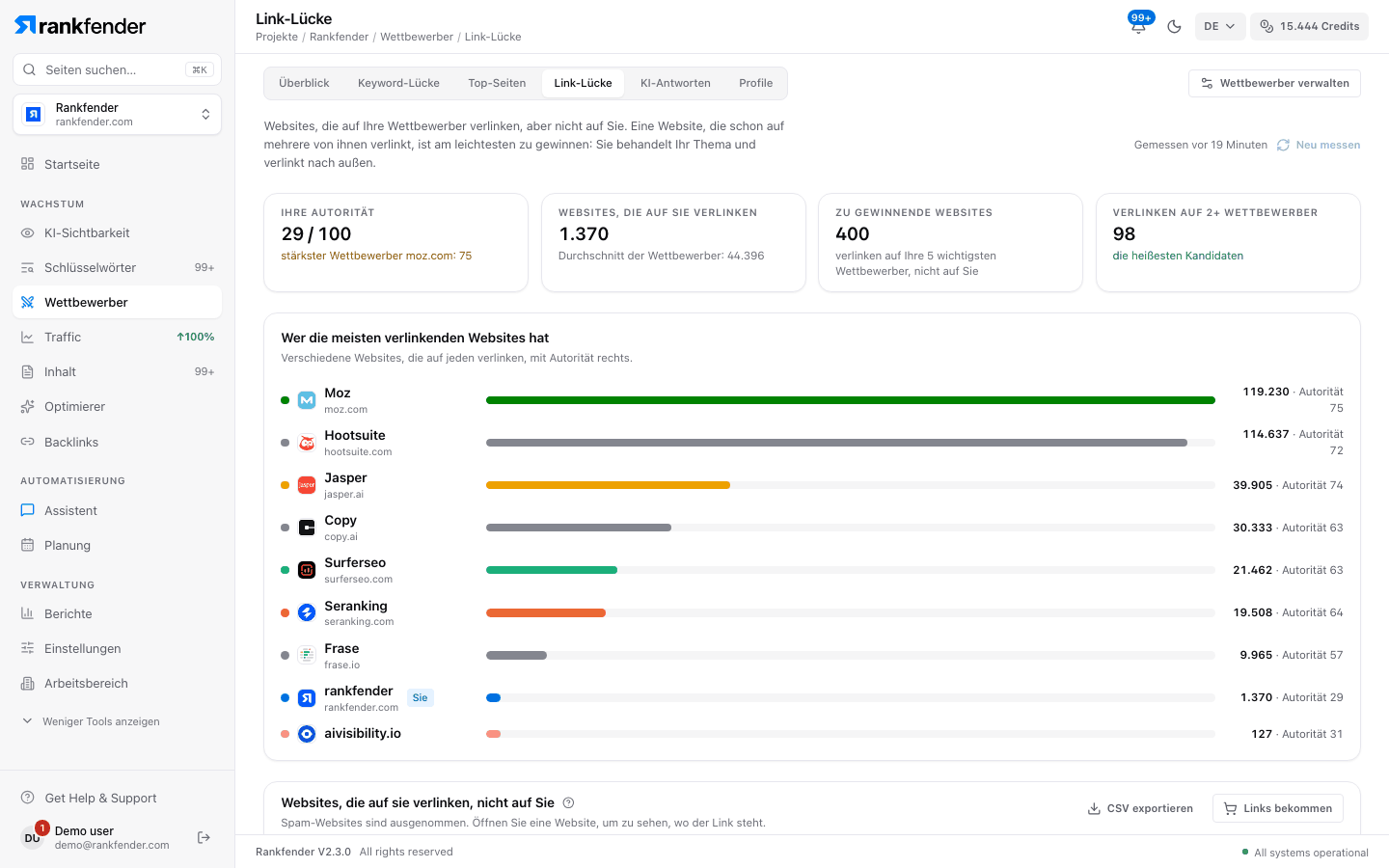Click the Assistent chat icon
Viewport: 1389px width, 868px height.
[27, 510]
